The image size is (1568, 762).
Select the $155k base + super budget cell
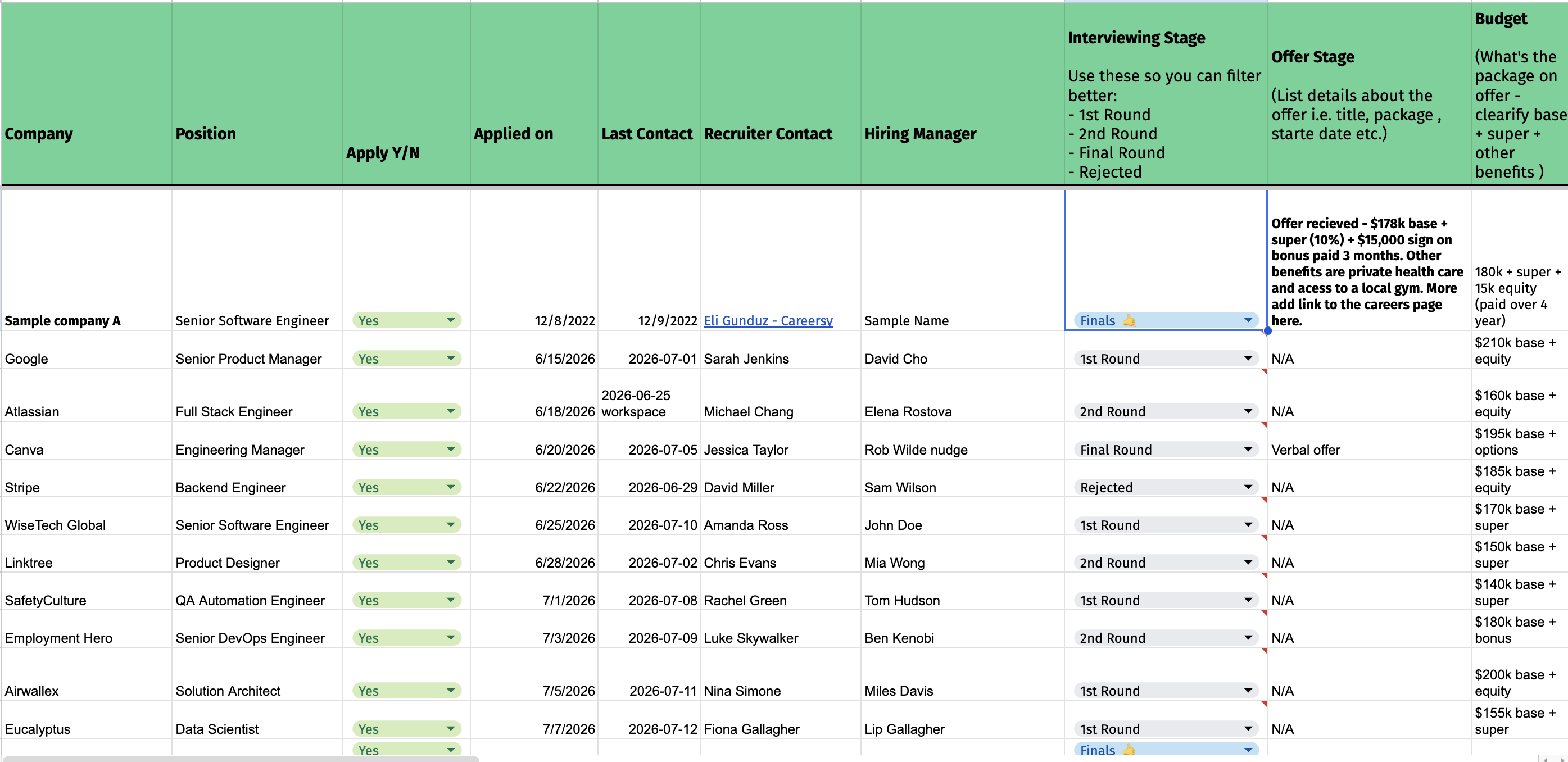1520,720
